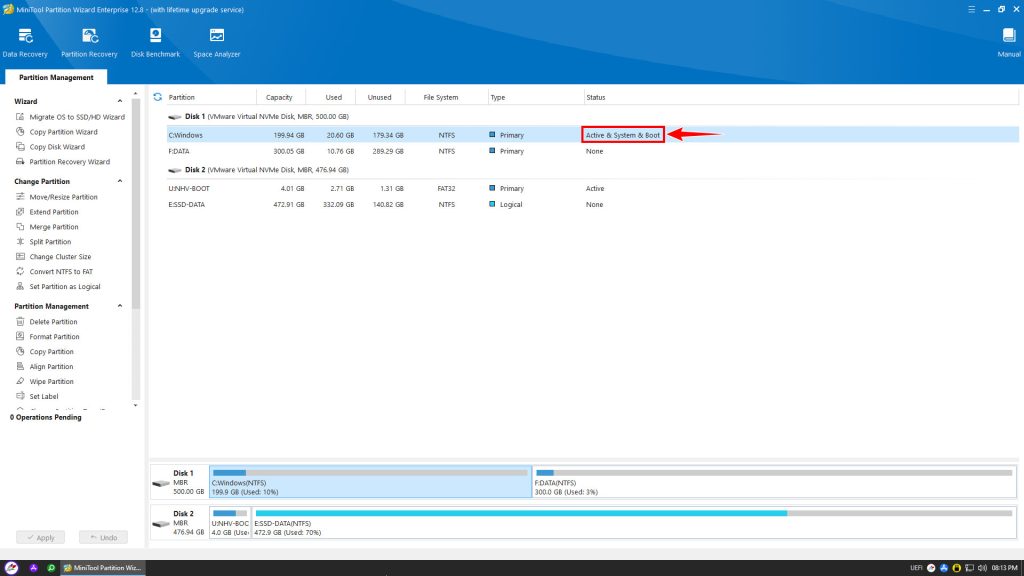Click the Merge Partition icon
1024x576 pixels.
pyautogui.click(x=20, y=227)
